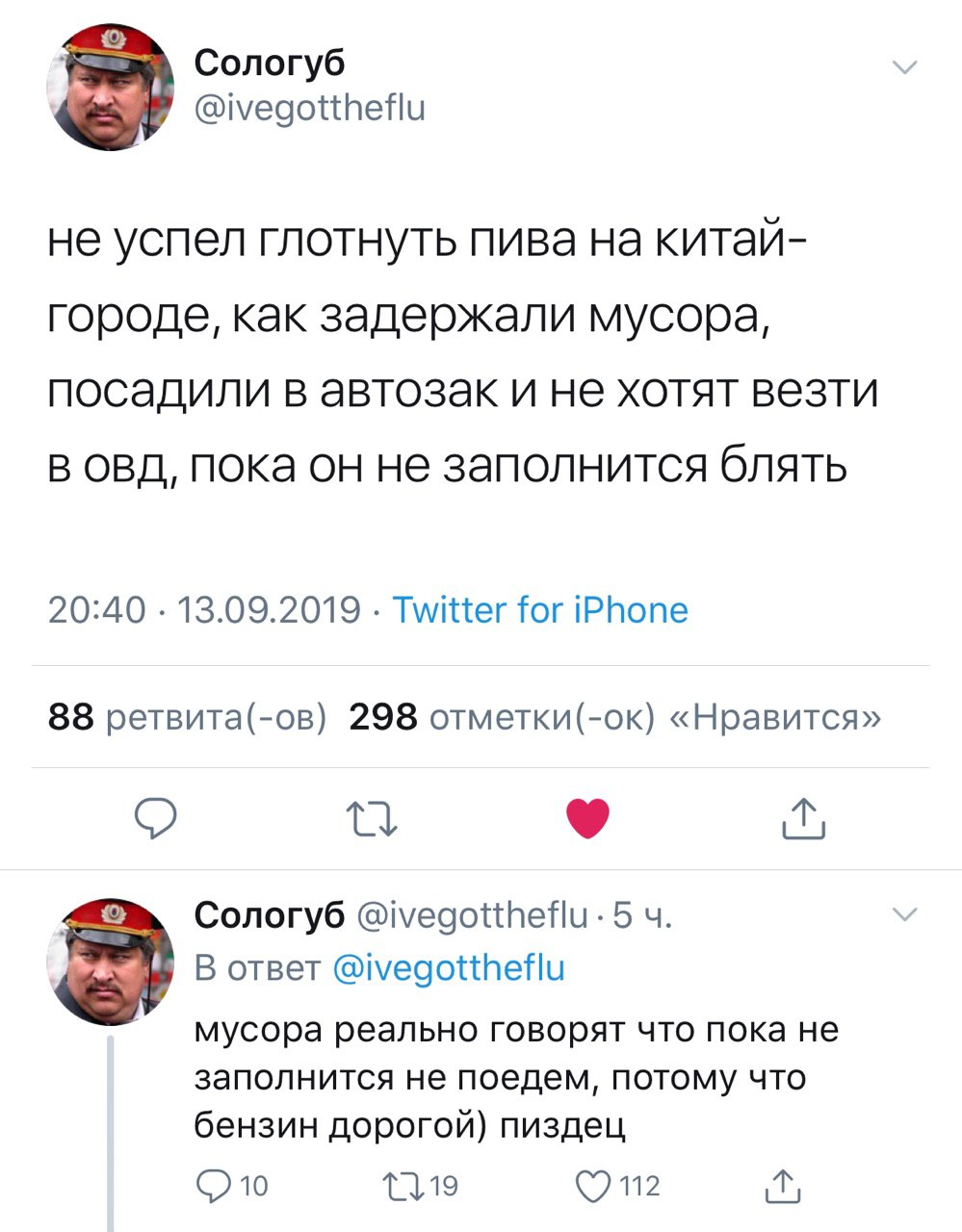
Task: Reply to the main tweet
Action: click(154, 819)
